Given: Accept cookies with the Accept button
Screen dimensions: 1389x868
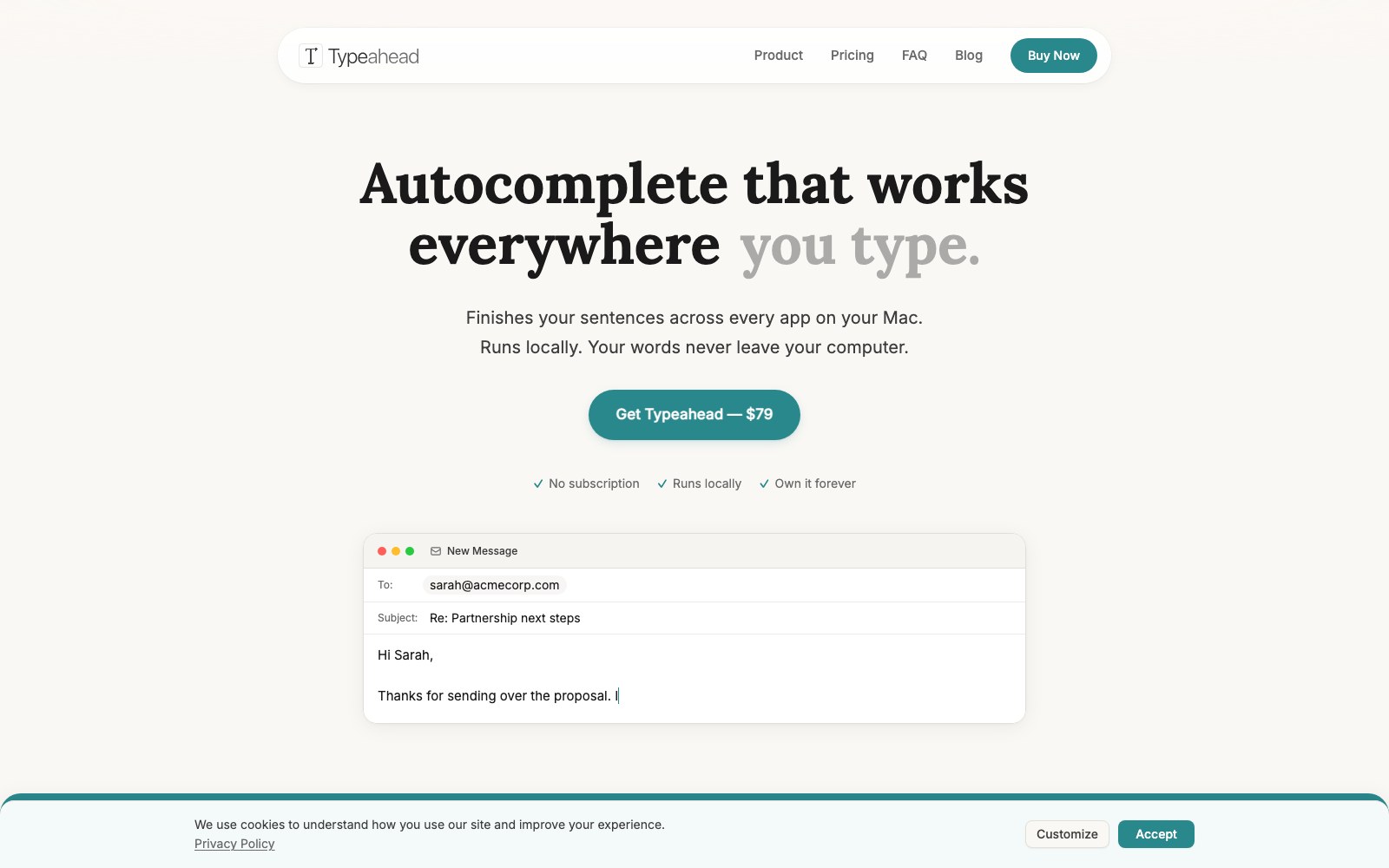Looking at the screenshot, I should click(1156, 834).
